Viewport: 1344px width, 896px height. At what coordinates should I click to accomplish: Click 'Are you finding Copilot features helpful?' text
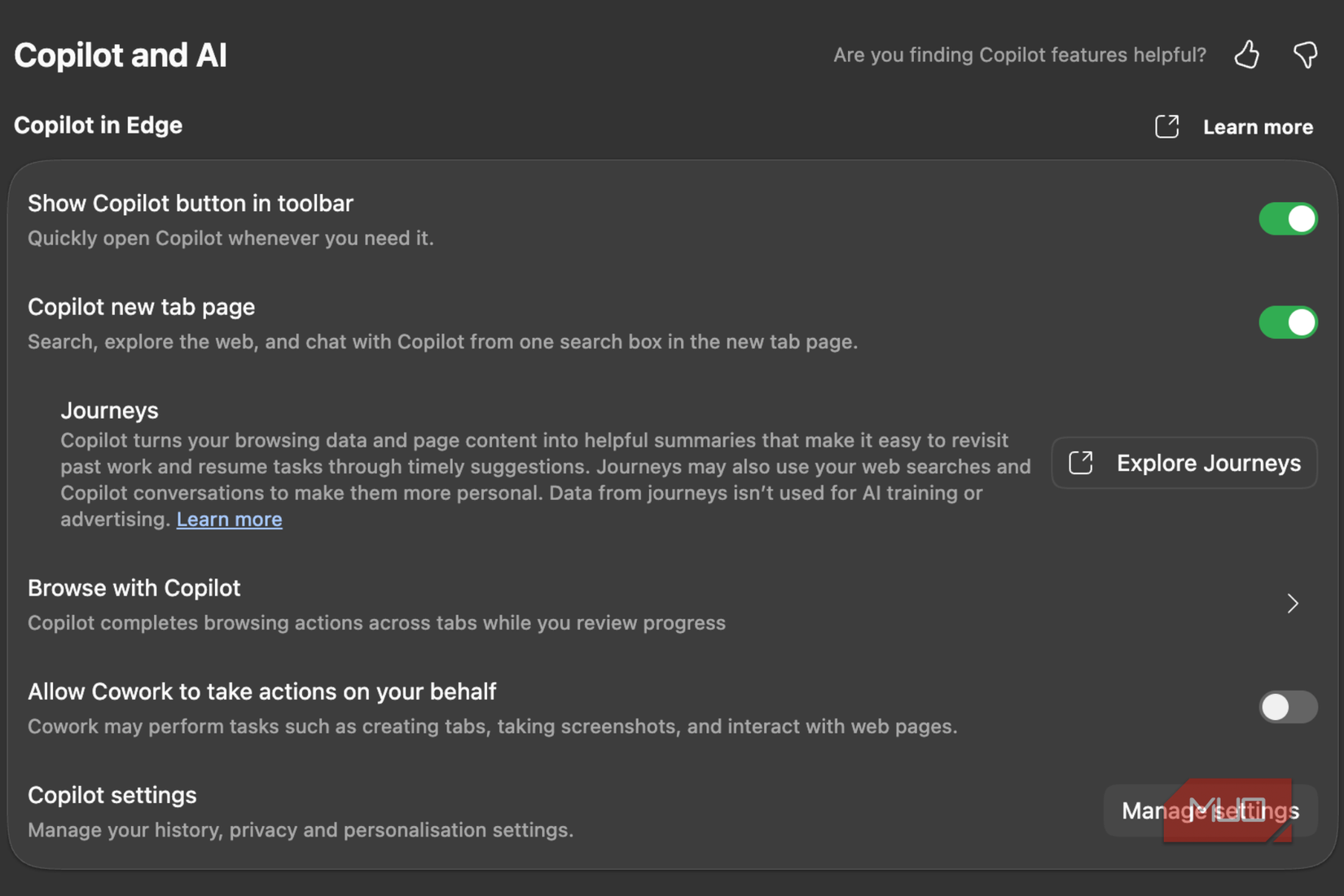[x=1020, y=55]
